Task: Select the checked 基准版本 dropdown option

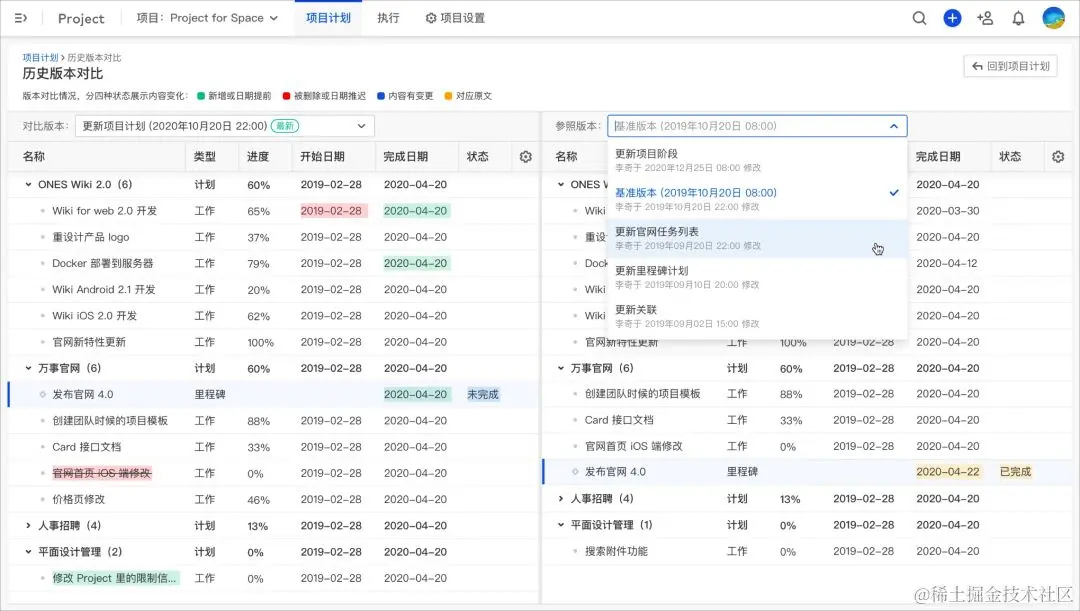Action: [757, 199]
